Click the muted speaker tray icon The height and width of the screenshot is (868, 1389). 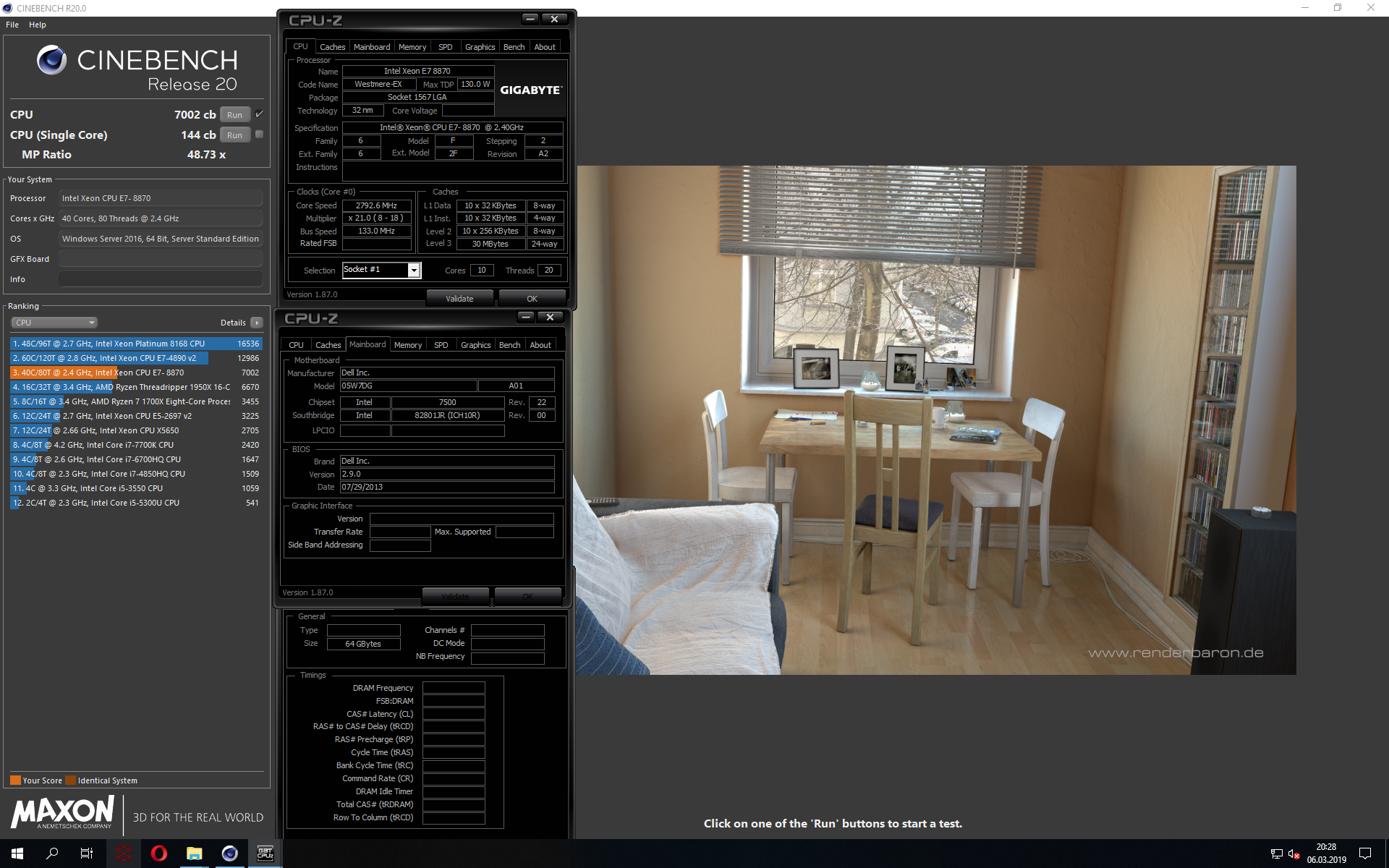pyautogui.click(x=1294, y=854)
